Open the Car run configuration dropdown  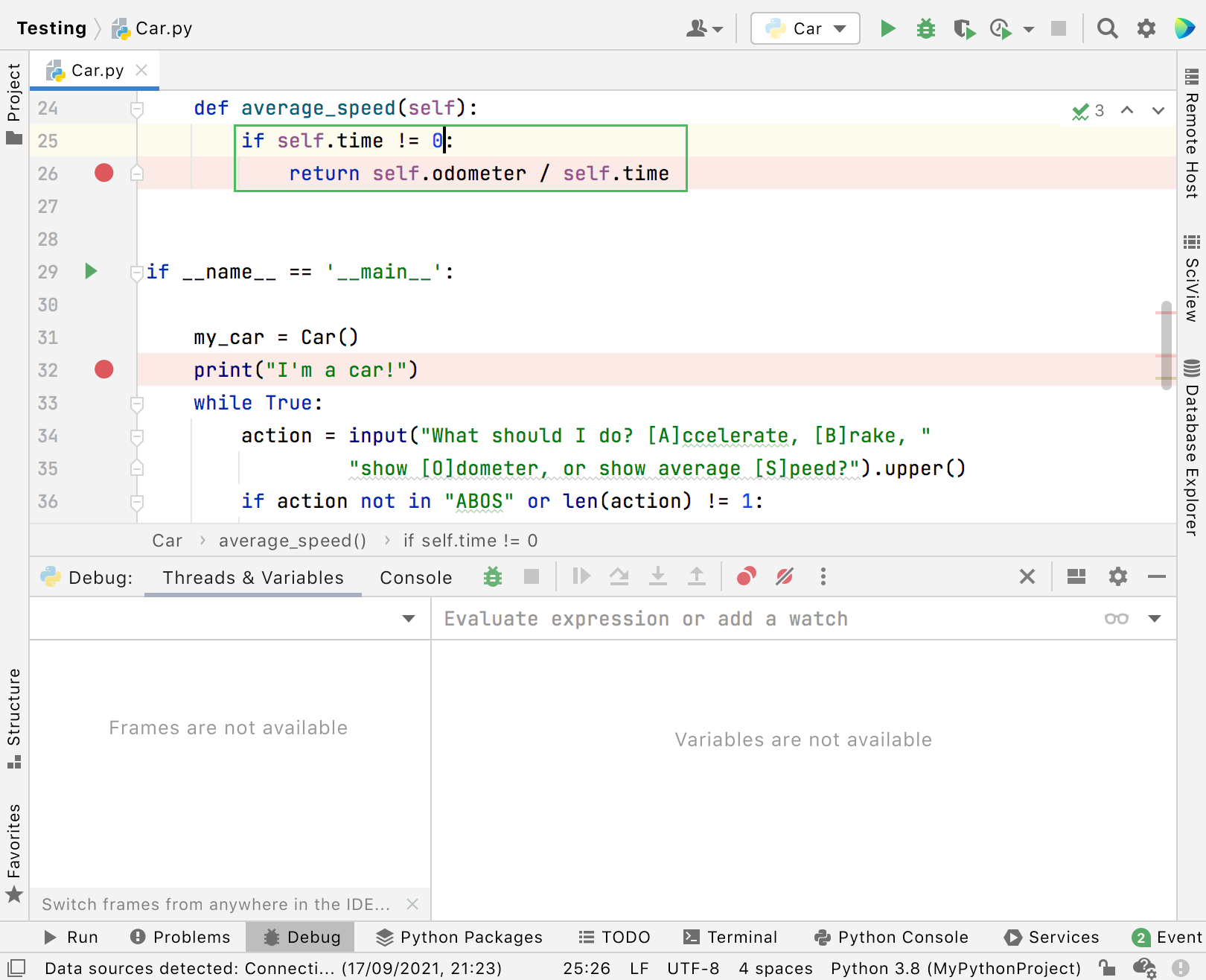pyautogui.click(x=840, y=28)
